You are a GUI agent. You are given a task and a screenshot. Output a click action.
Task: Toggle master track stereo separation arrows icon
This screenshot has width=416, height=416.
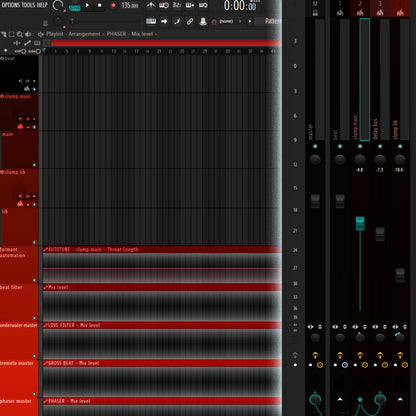(x=310, y=327)
